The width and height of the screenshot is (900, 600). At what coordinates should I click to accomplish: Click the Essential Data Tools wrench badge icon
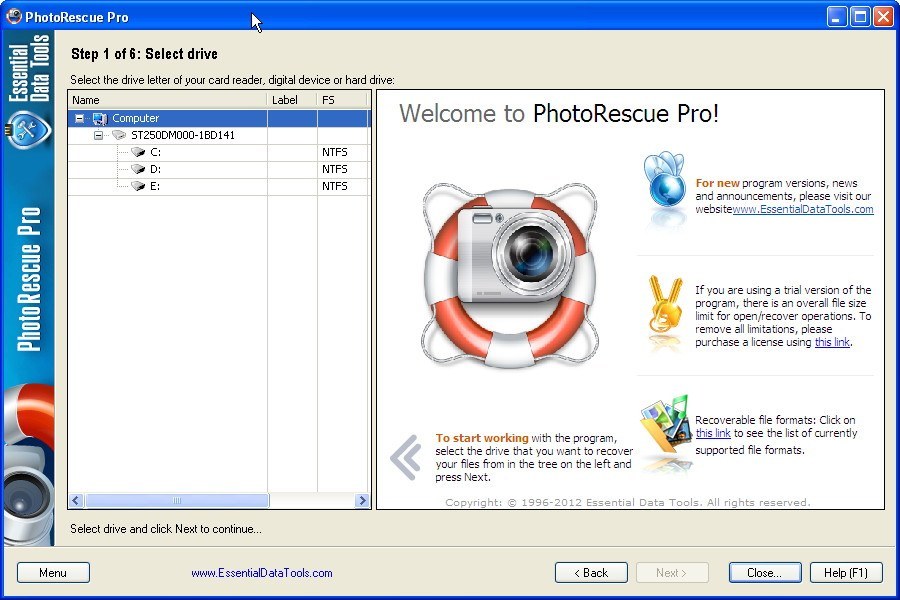tap(28, 130)
